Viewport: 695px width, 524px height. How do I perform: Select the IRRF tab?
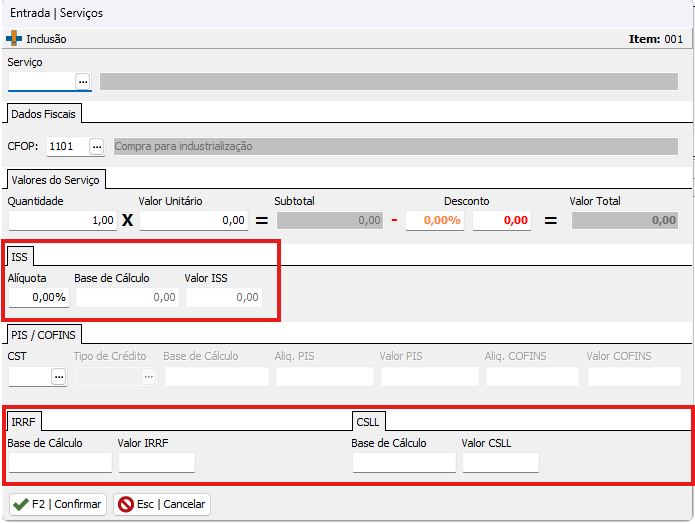(x=23, y=421)
